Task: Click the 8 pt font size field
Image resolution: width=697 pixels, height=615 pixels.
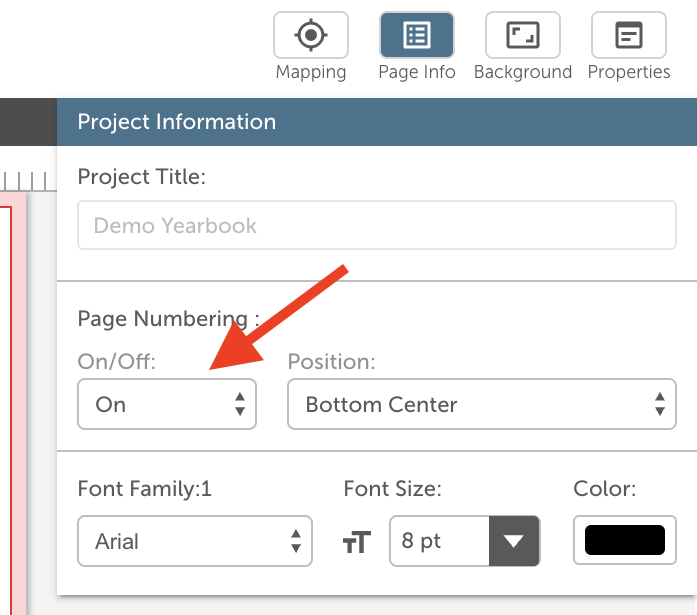Action: pos(439,541)
